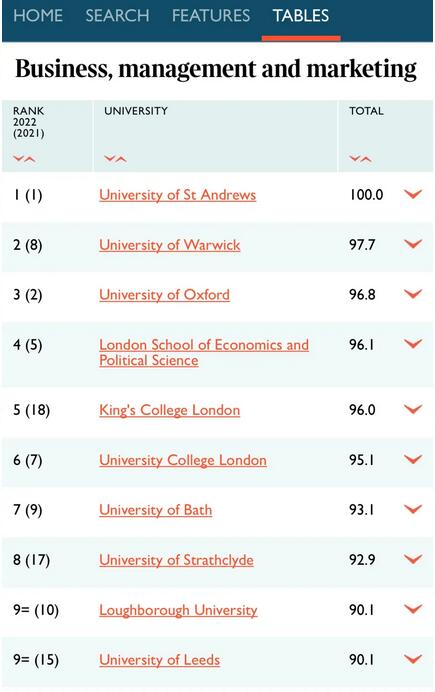Expand Loughborough University row chevron
Image resolution: width=435 pixels, height=692 pixels.
pos(413,609)
